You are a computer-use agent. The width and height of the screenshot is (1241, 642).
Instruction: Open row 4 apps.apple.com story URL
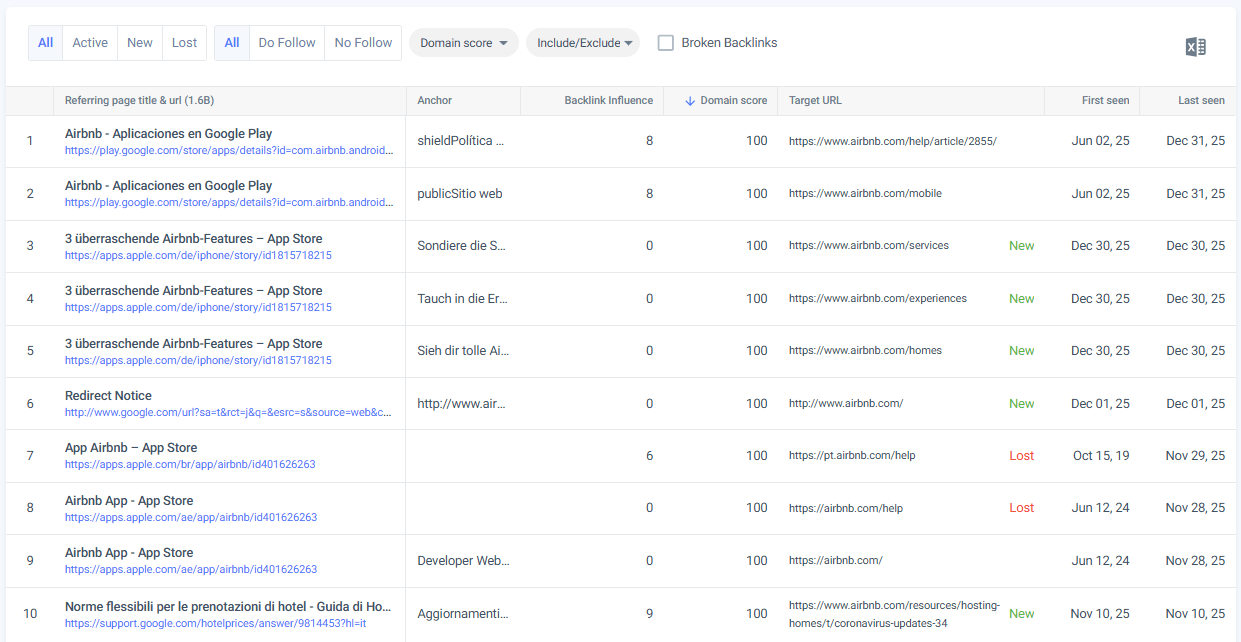tap(198, 307)
